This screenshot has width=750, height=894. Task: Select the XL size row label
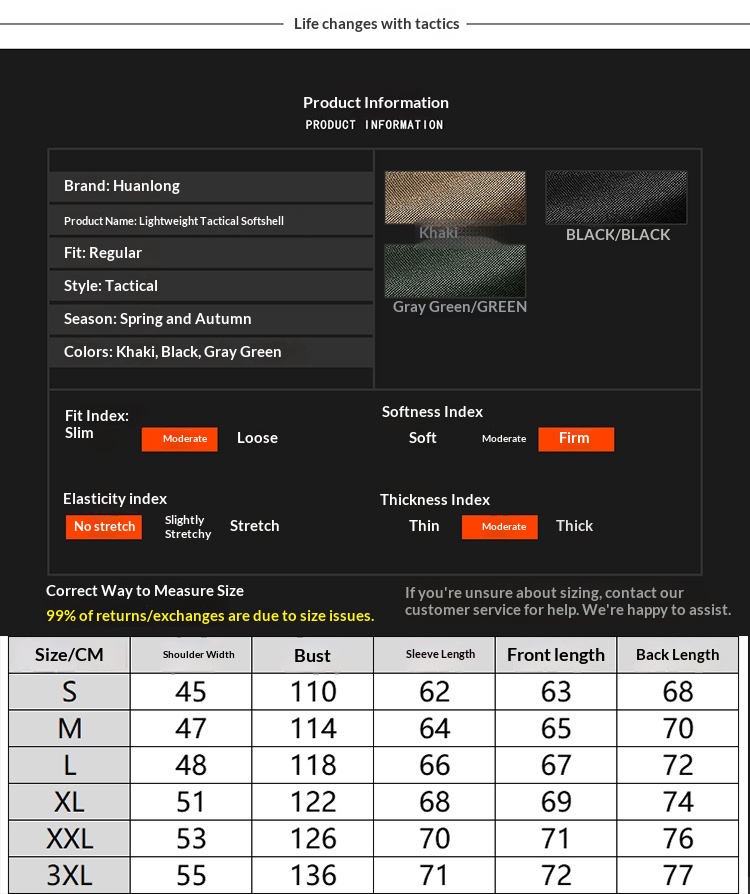point(69,802)
